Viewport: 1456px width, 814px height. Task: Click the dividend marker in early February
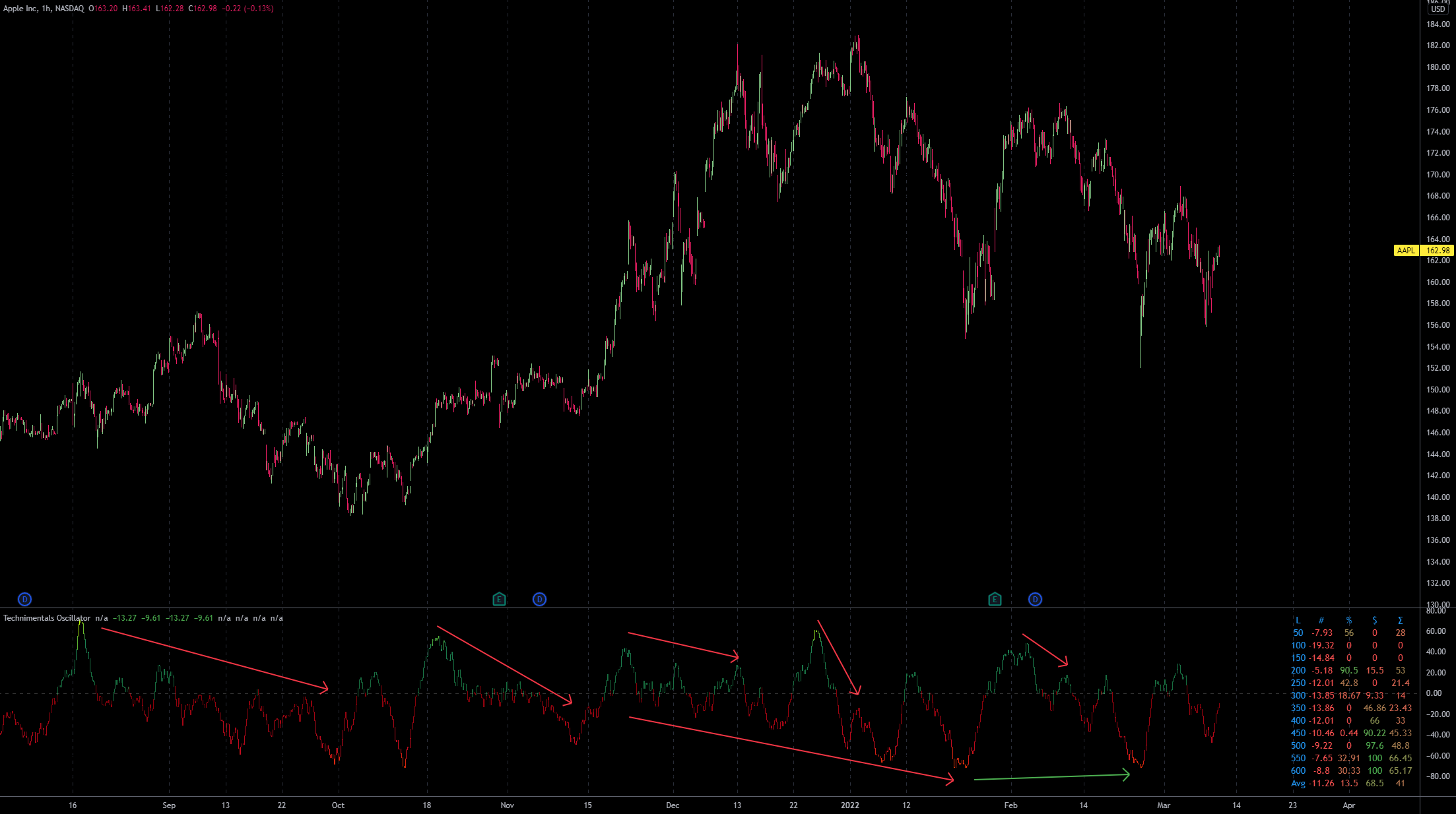coord(1035,599)
